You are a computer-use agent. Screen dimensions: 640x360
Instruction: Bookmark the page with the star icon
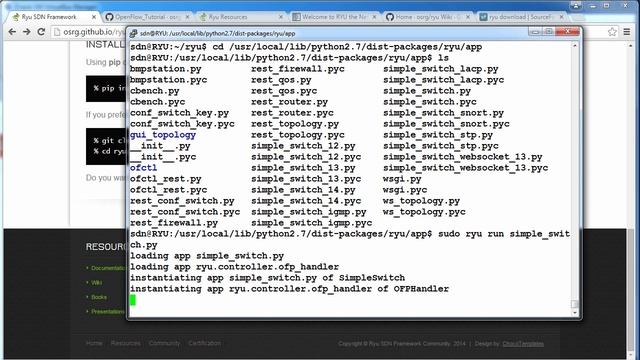pyautogui.click(x=612, y=32)
